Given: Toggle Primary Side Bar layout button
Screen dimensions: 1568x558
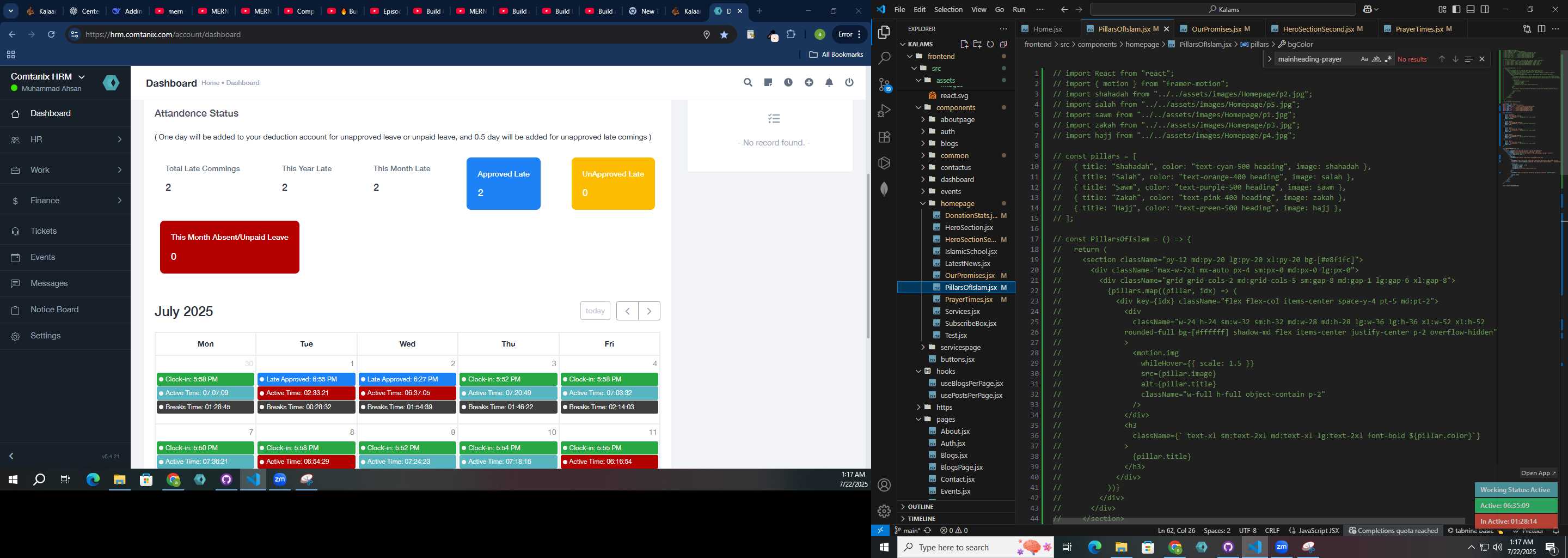Looking at the screenshot, I should 1456,9.
